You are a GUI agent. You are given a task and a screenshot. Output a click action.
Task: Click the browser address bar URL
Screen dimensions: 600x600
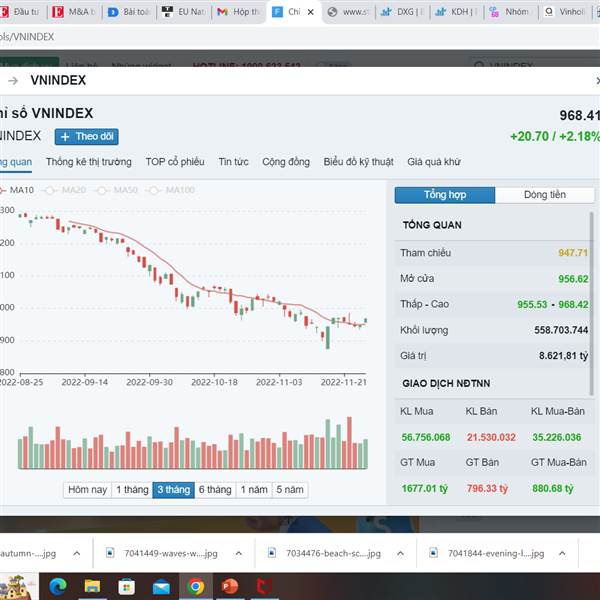pyautogui.click(x=27, y=37)
